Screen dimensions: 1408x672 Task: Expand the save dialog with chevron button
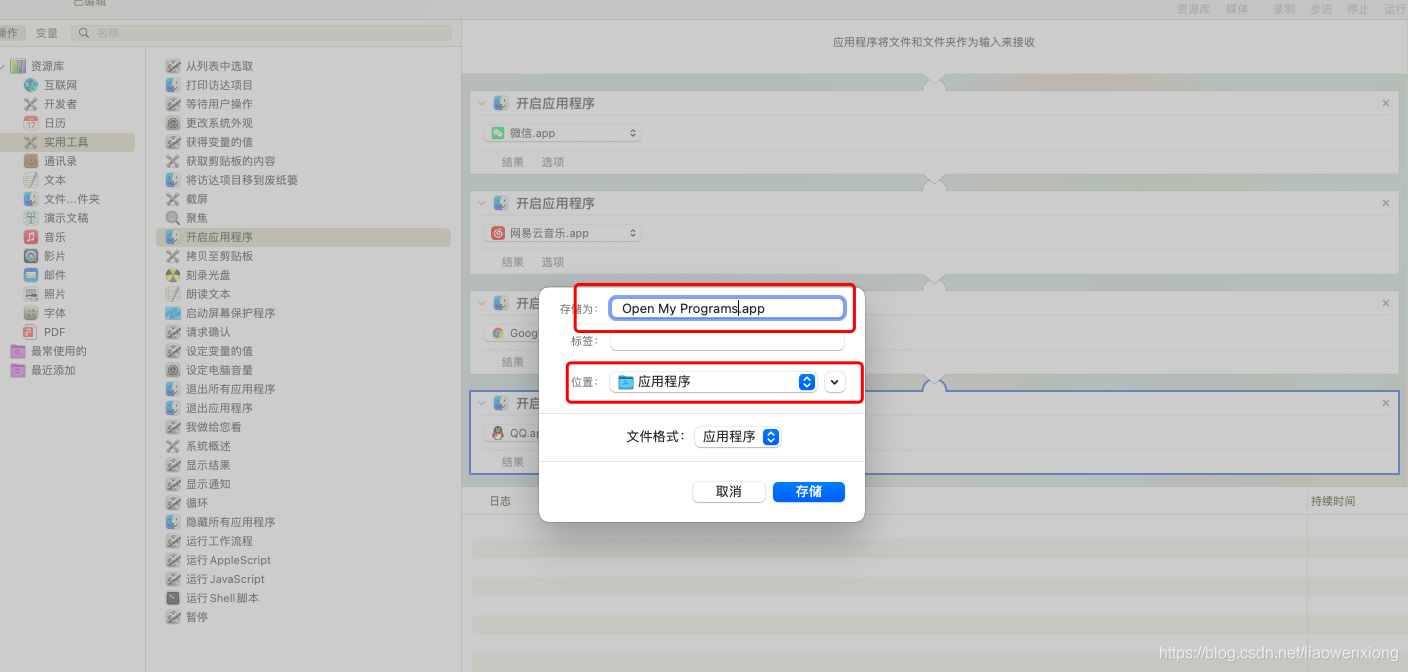(835, 382)
